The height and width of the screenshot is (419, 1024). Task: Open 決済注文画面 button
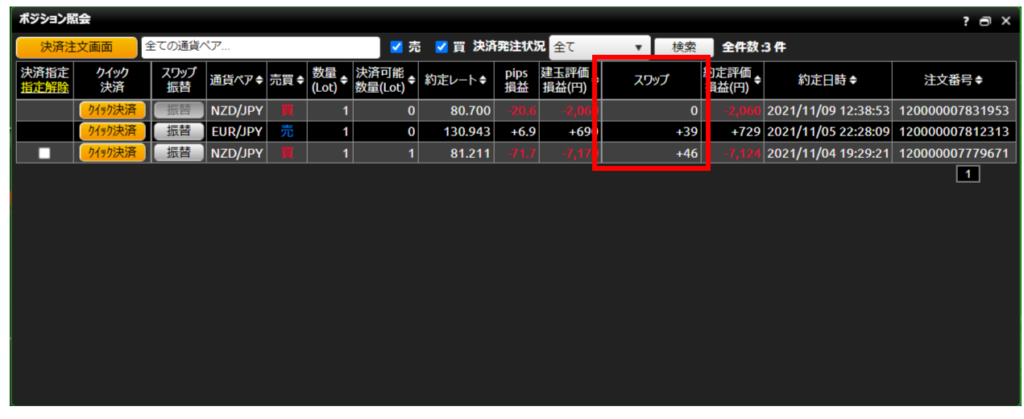click(x=77, y=47)
